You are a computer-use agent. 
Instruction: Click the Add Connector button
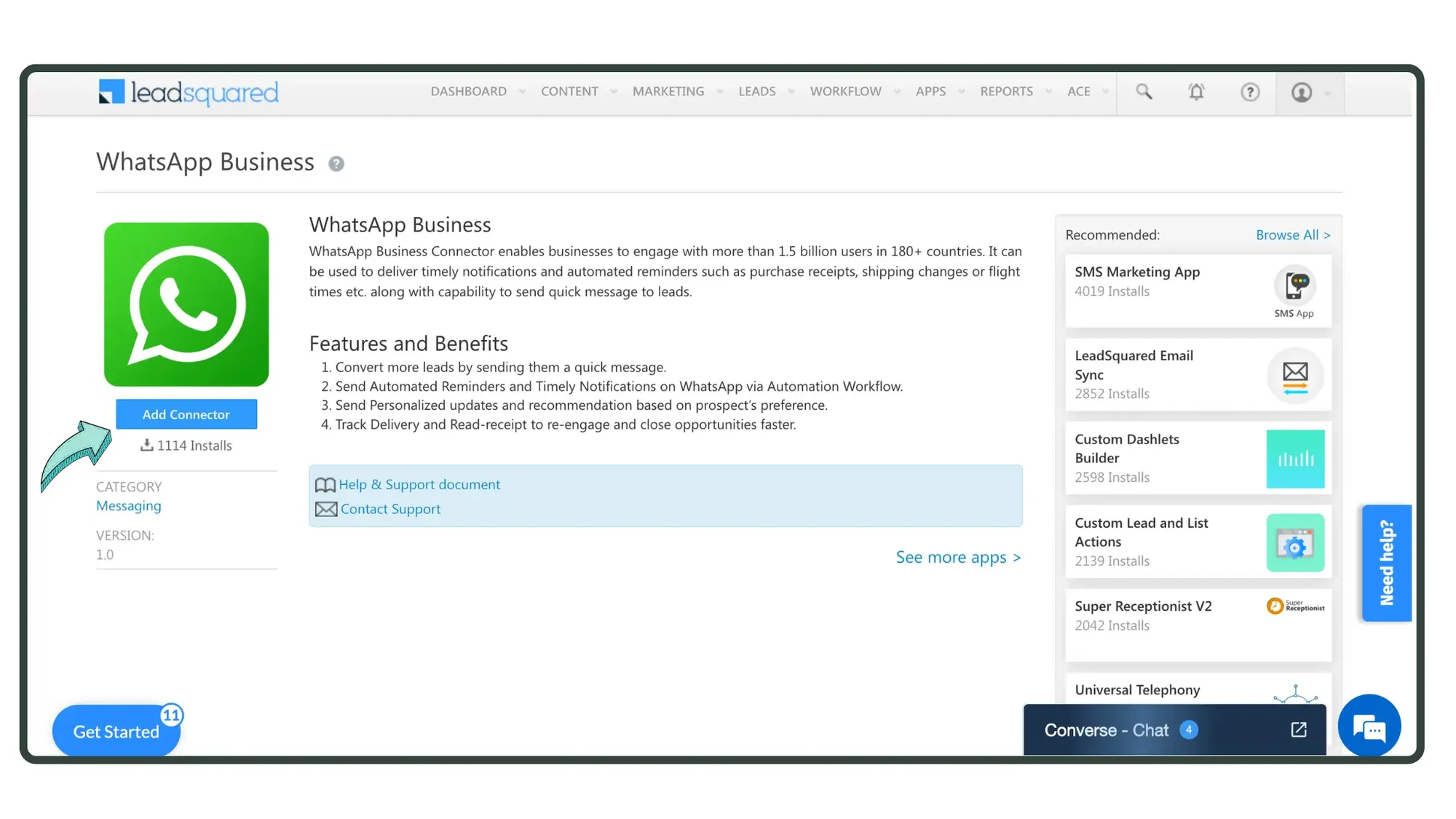(186, 414)
